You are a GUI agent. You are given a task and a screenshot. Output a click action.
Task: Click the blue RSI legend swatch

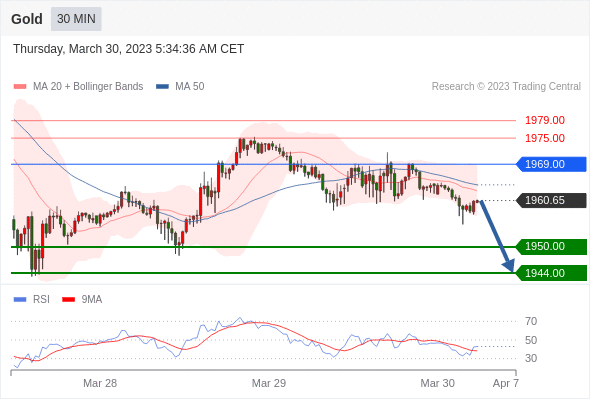20,300
